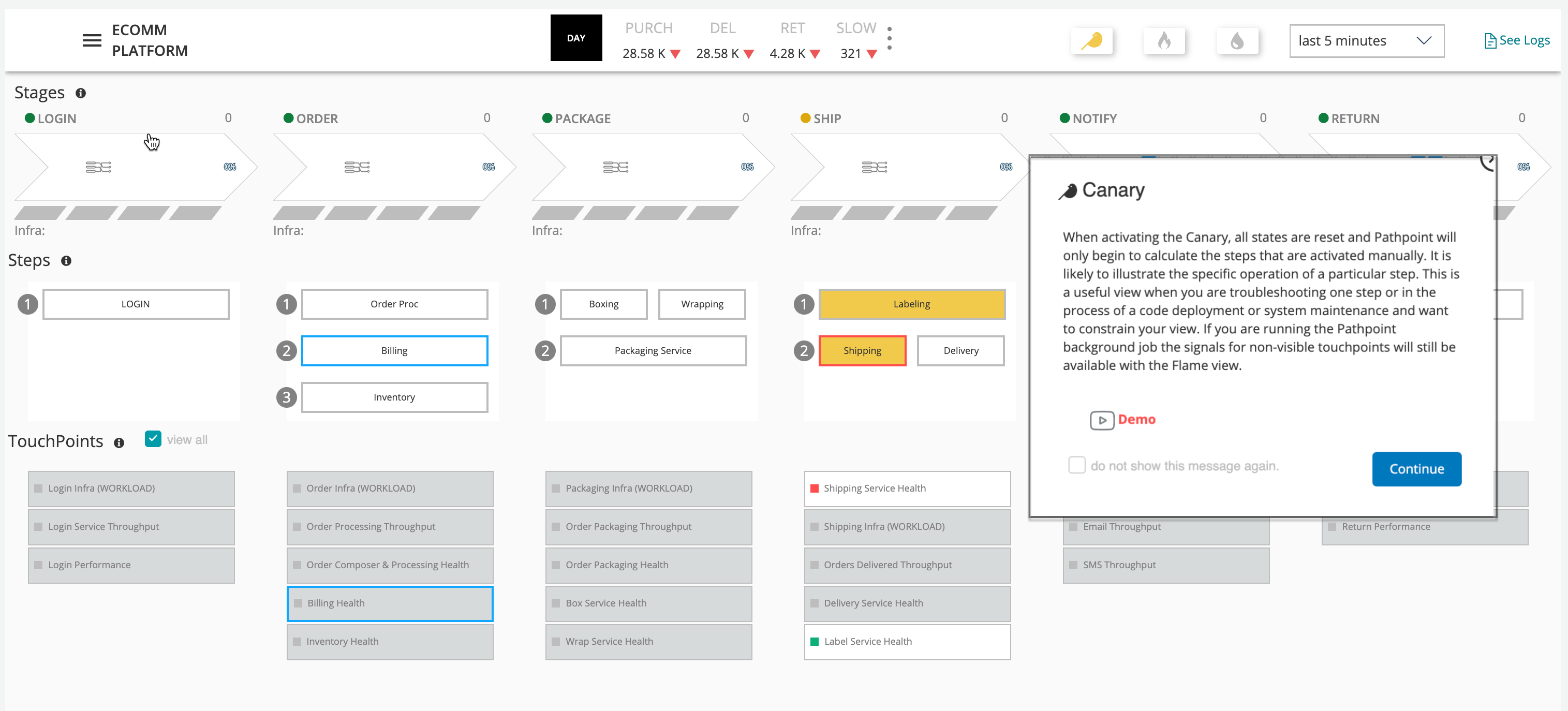Toggle the DAY time range button
This screenshot has width=1568, height=711.
tap(576, 38)
